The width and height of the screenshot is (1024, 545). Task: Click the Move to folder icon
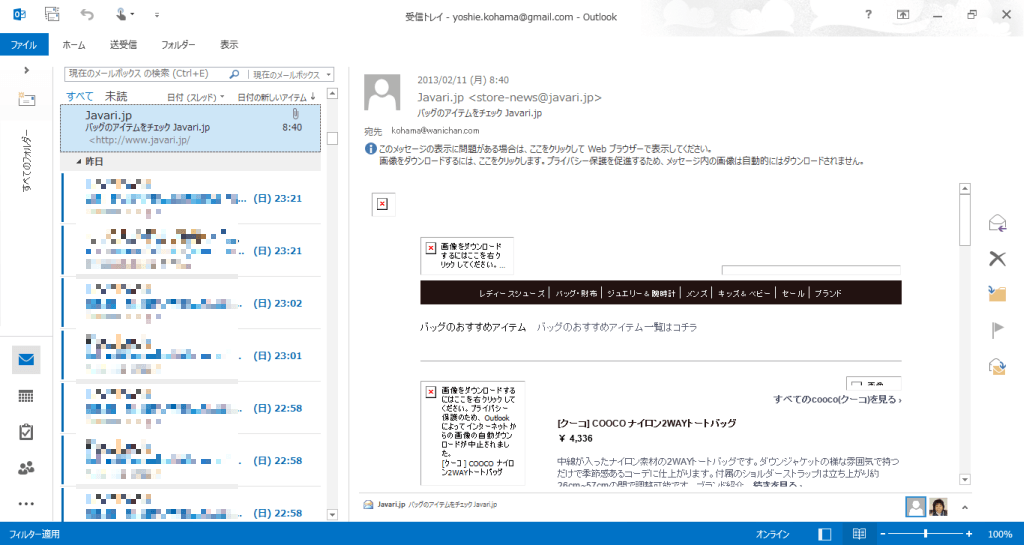click(997, 294)
